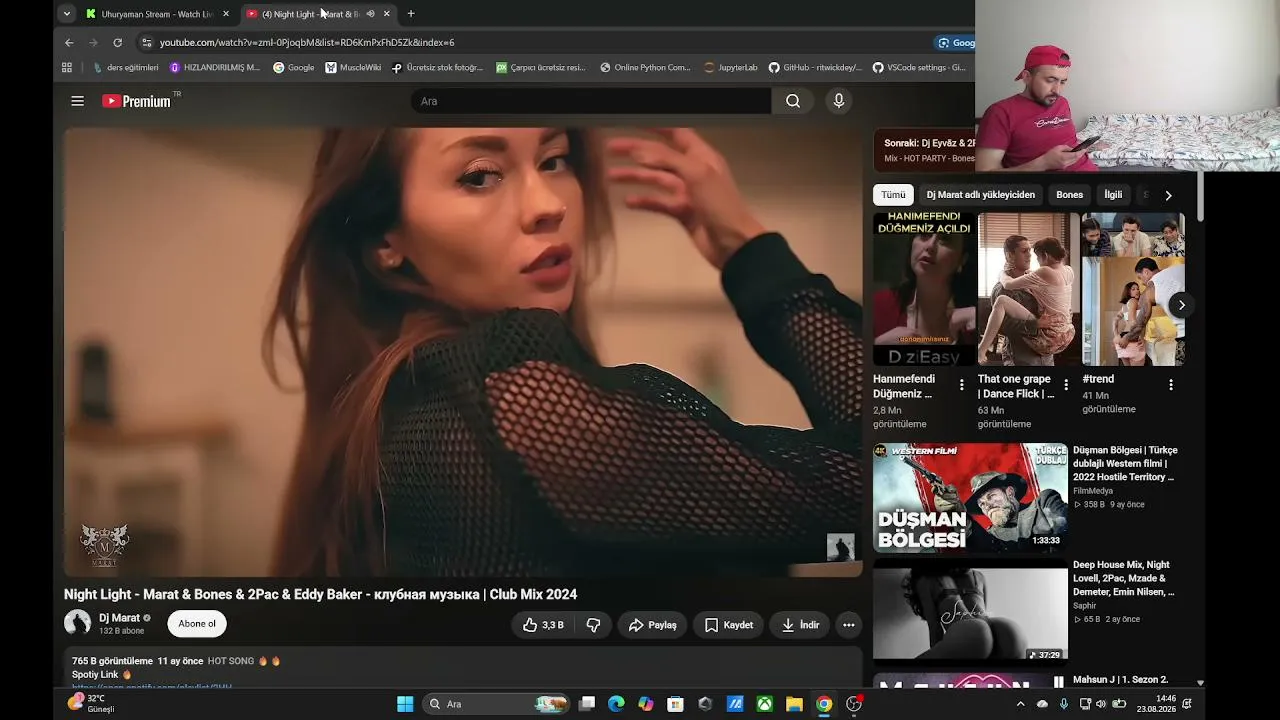Screen dimensions: 1280x720
Task: Open the Dj Marat channel name link
Action: coord(119,618)
